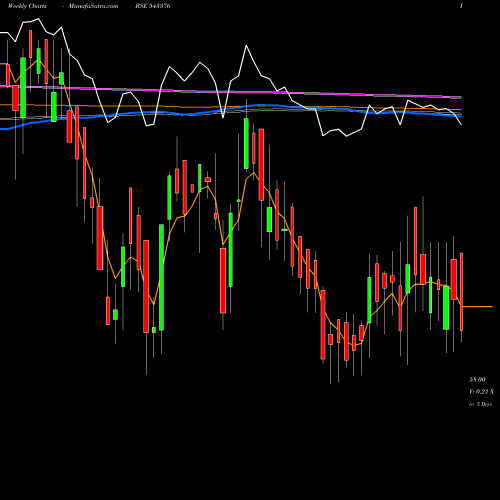Viewport: 500px width, 500px height.
Task: Click the 'in 5 Days' label
Action: (x=480, y=404)
